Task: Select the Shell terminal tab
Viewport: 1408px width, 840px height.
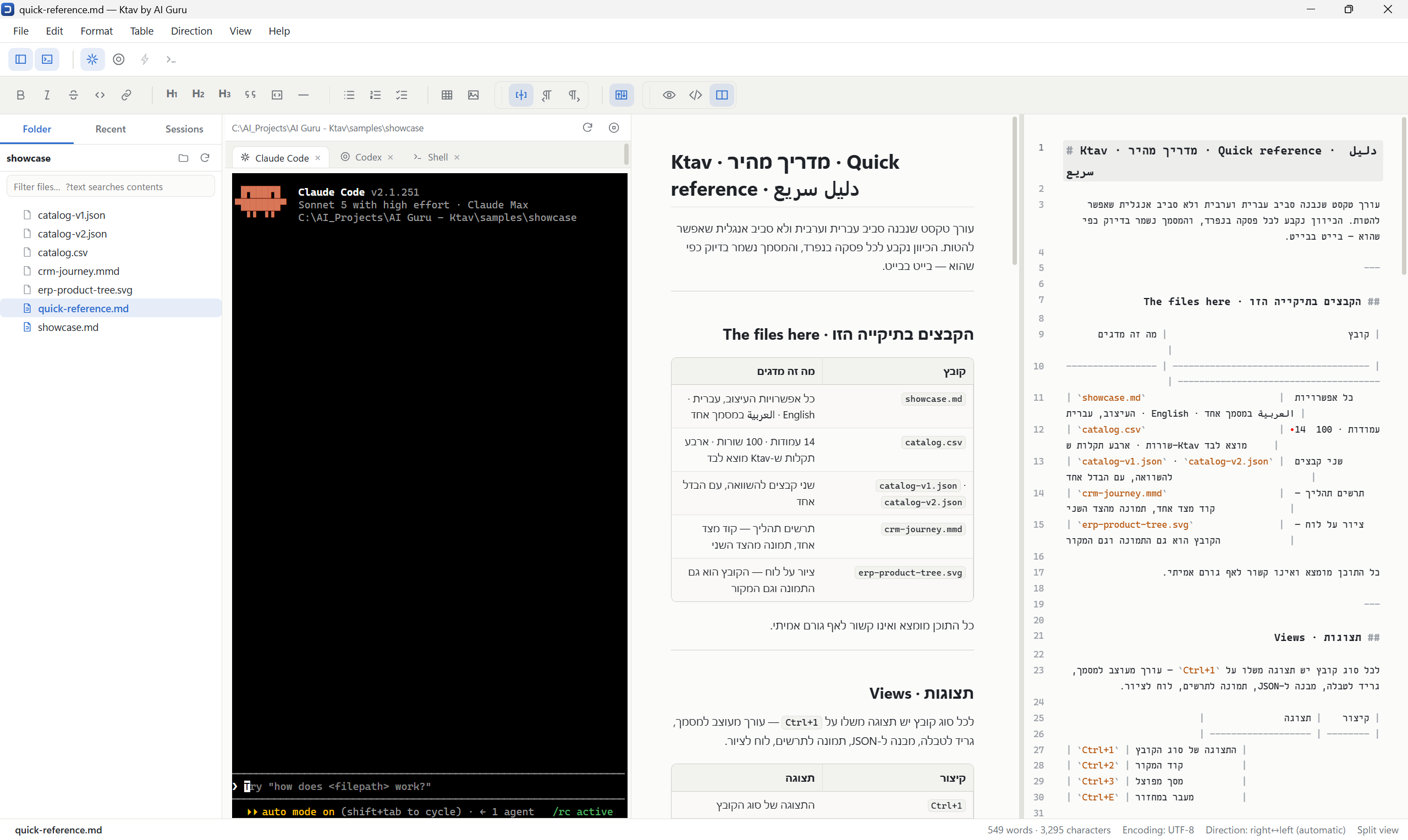Action: pos(438,157)
